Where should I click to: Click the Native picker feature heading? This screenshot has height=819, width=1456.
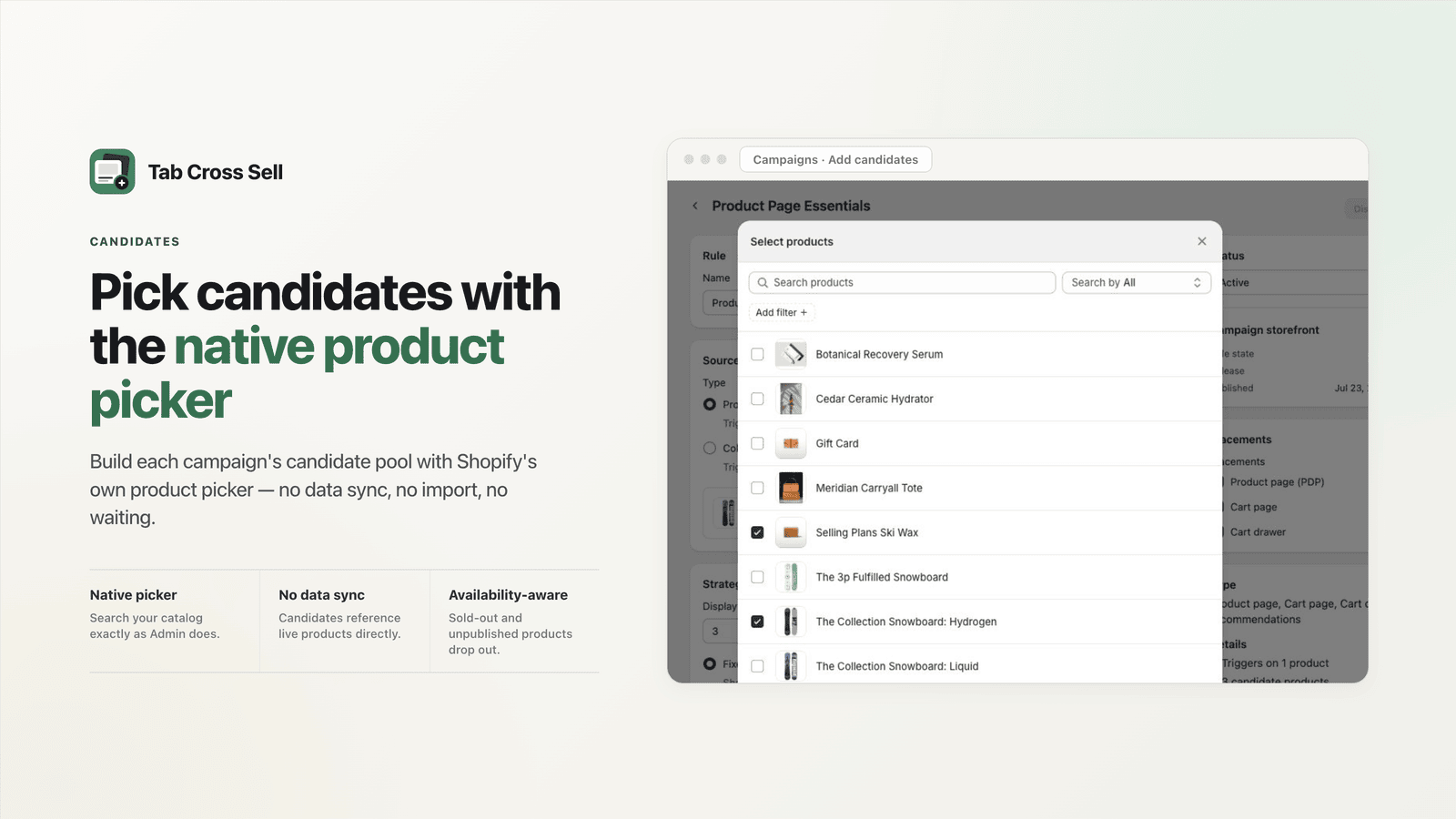pyautogui.click(x=133, y=595)
